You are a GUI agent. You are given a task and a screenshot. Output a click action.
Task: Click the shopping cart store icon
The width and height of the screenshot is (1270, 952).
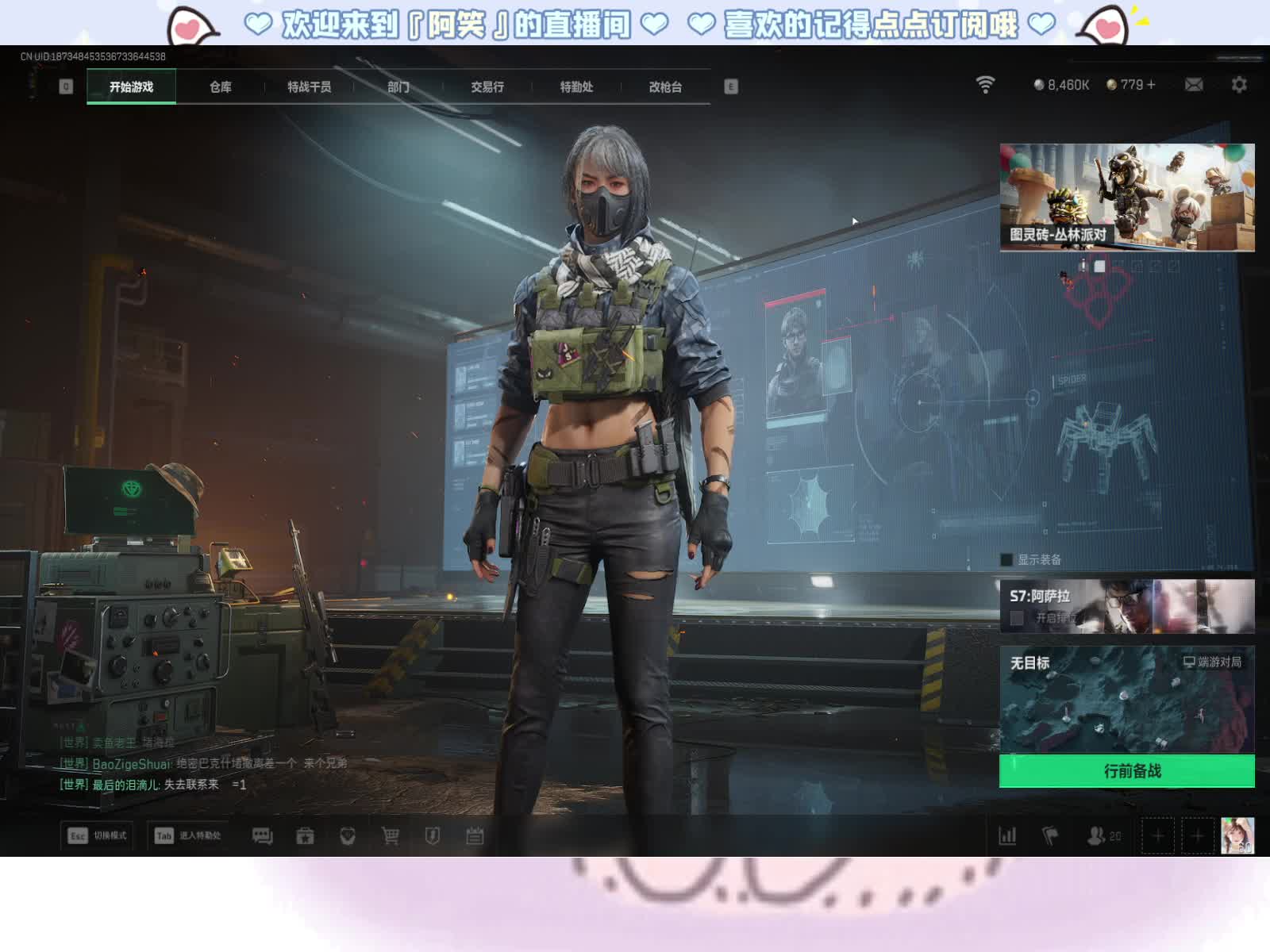(x=390, y=835)
